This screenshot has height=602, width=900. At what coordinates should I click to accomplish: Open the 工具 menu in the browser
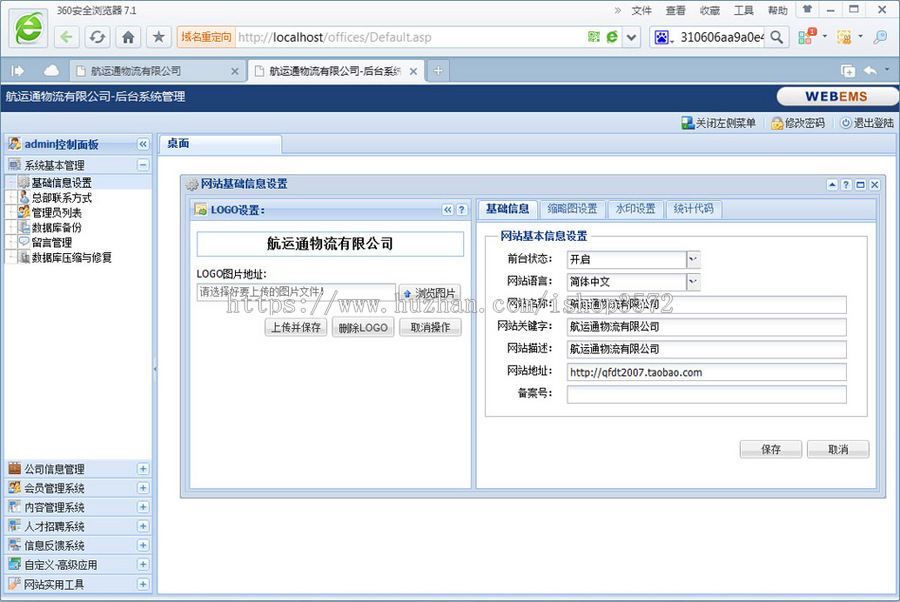click(744, 9)
